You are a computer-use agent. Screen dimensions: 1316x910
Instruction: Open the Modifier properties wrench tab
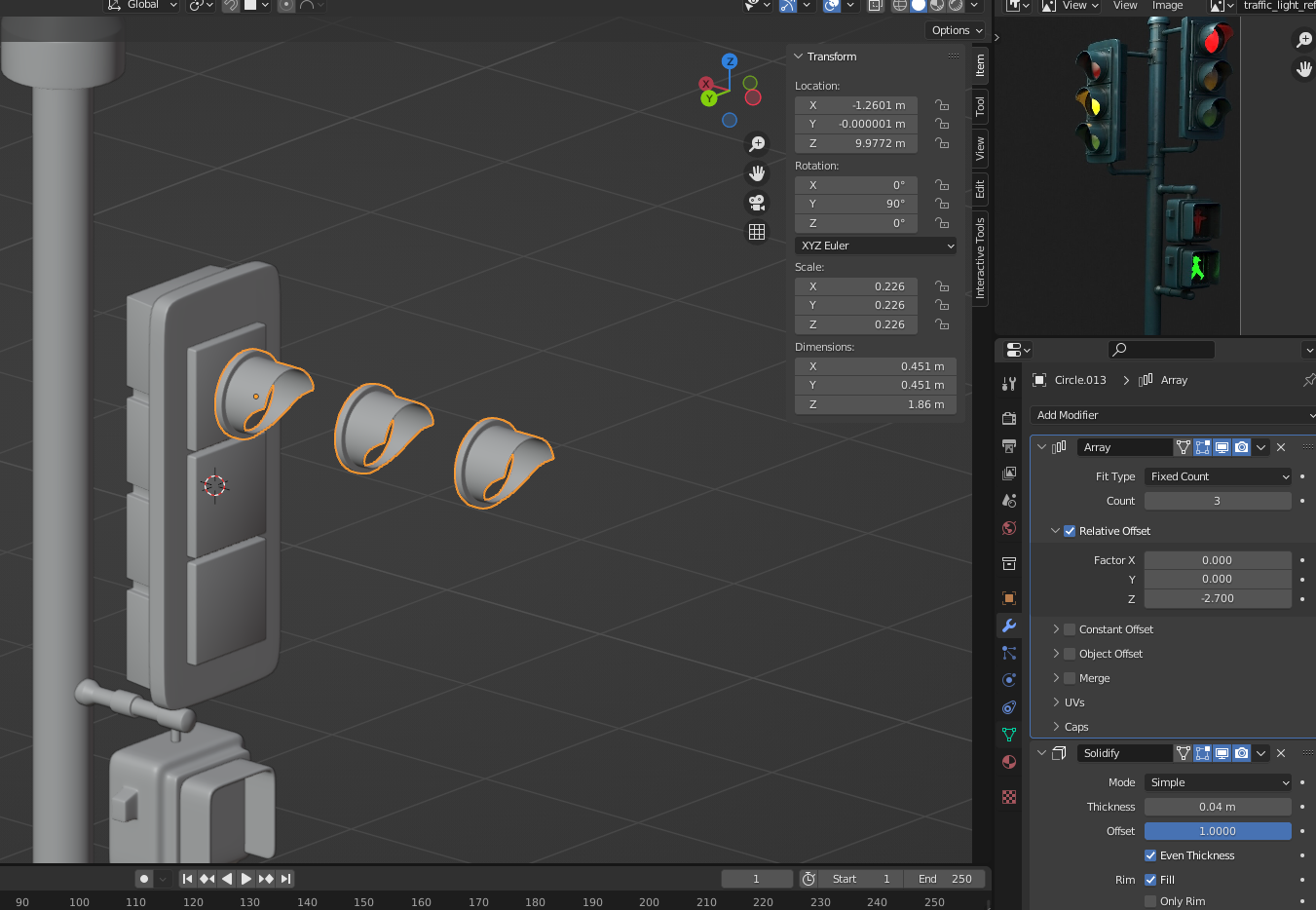pyautogui.click(x=1009, y=626)
